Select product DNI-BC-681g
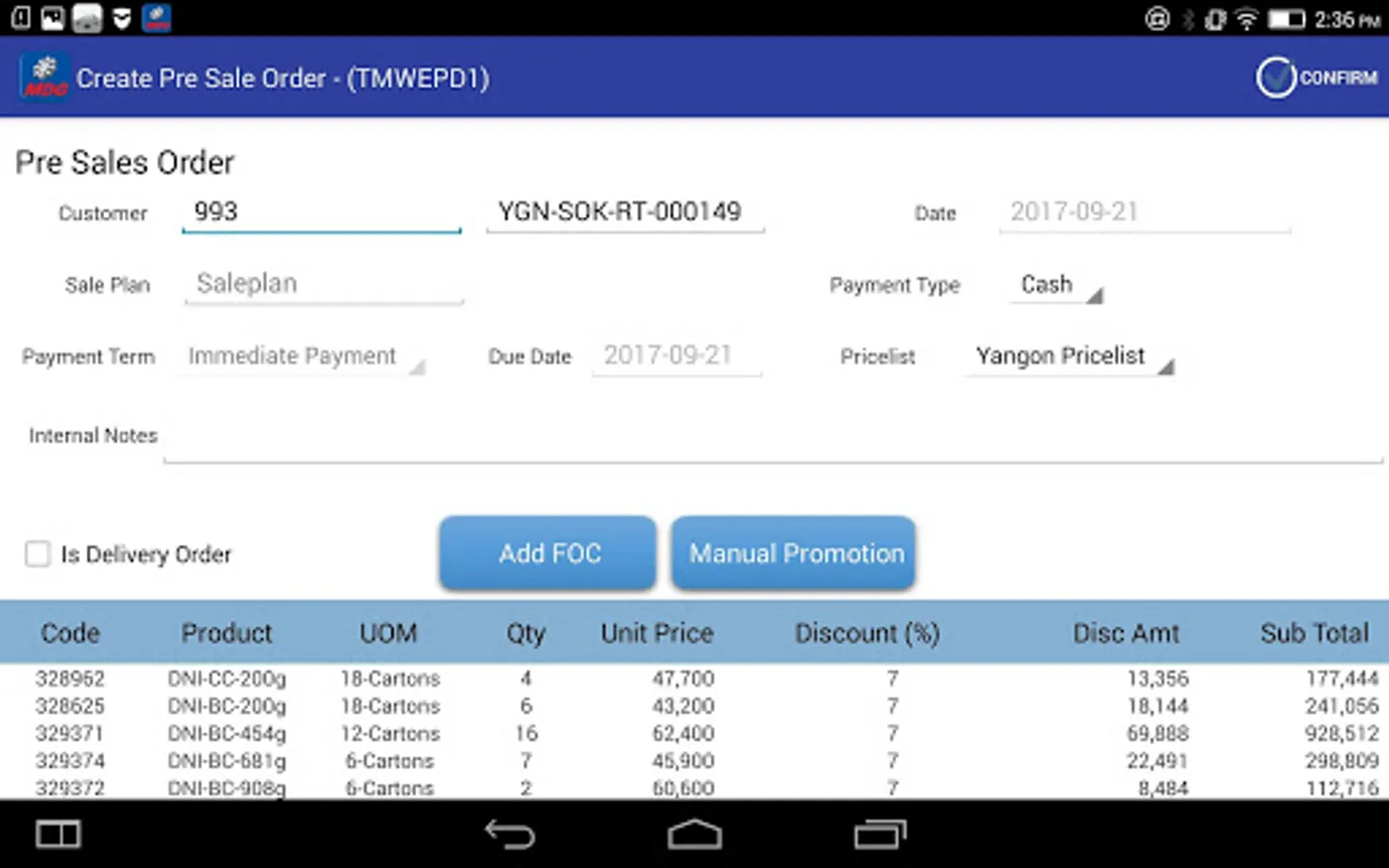The image size is (1389, 868). [227, 761]
